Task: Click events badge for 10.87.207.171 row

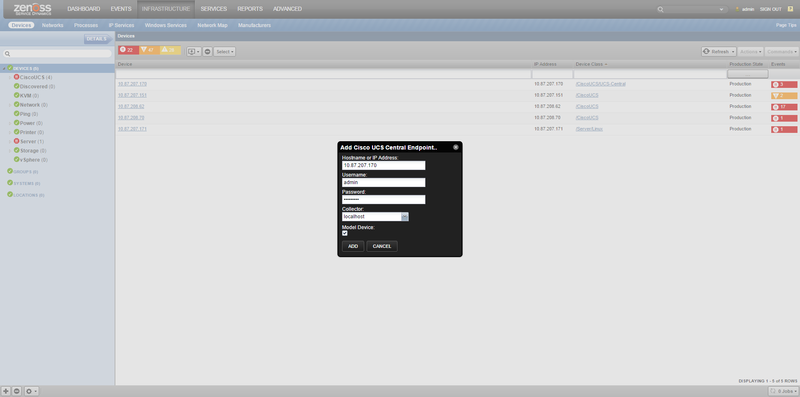Action: coord(784,130)
